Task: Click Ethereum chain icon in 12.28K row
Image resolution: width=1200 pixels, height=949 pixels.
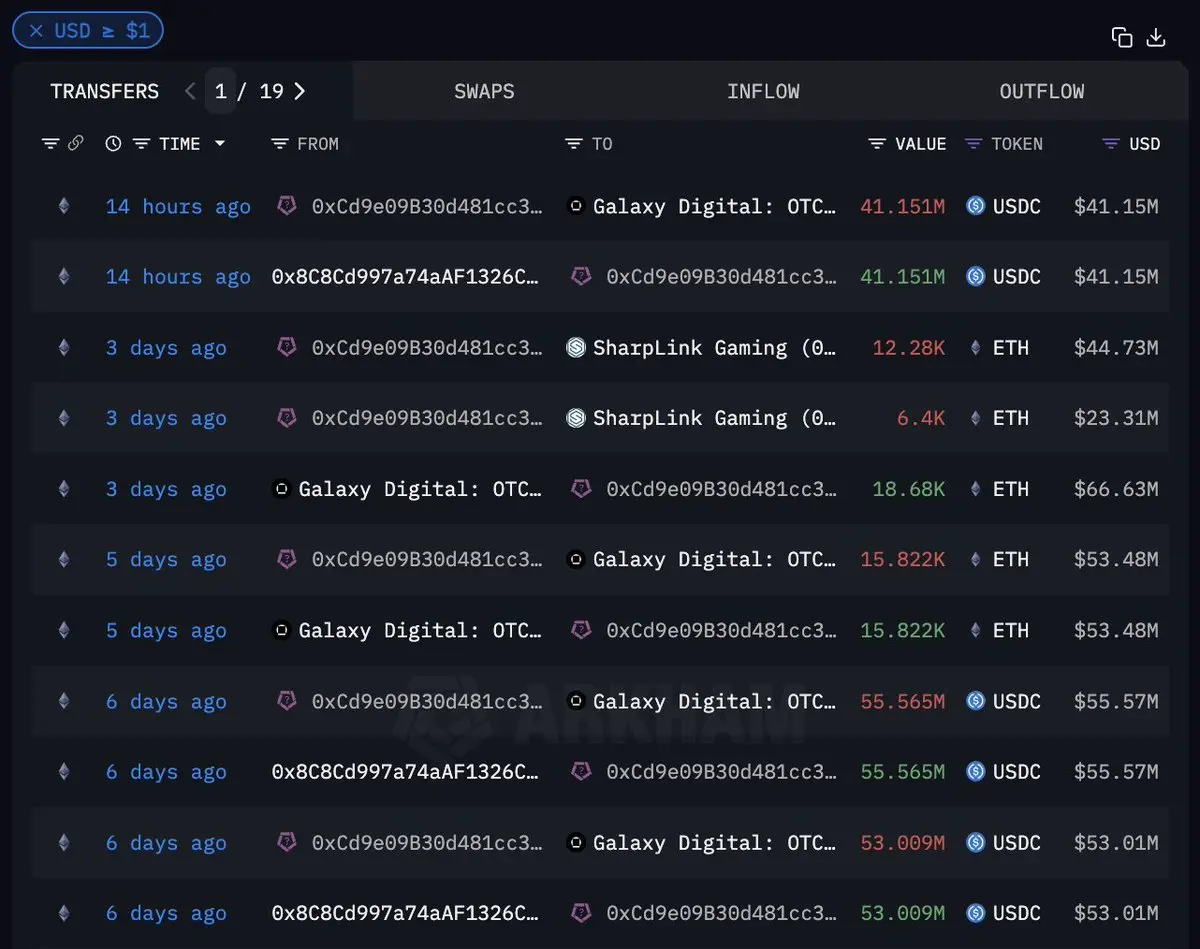Action: click(64, 348)
